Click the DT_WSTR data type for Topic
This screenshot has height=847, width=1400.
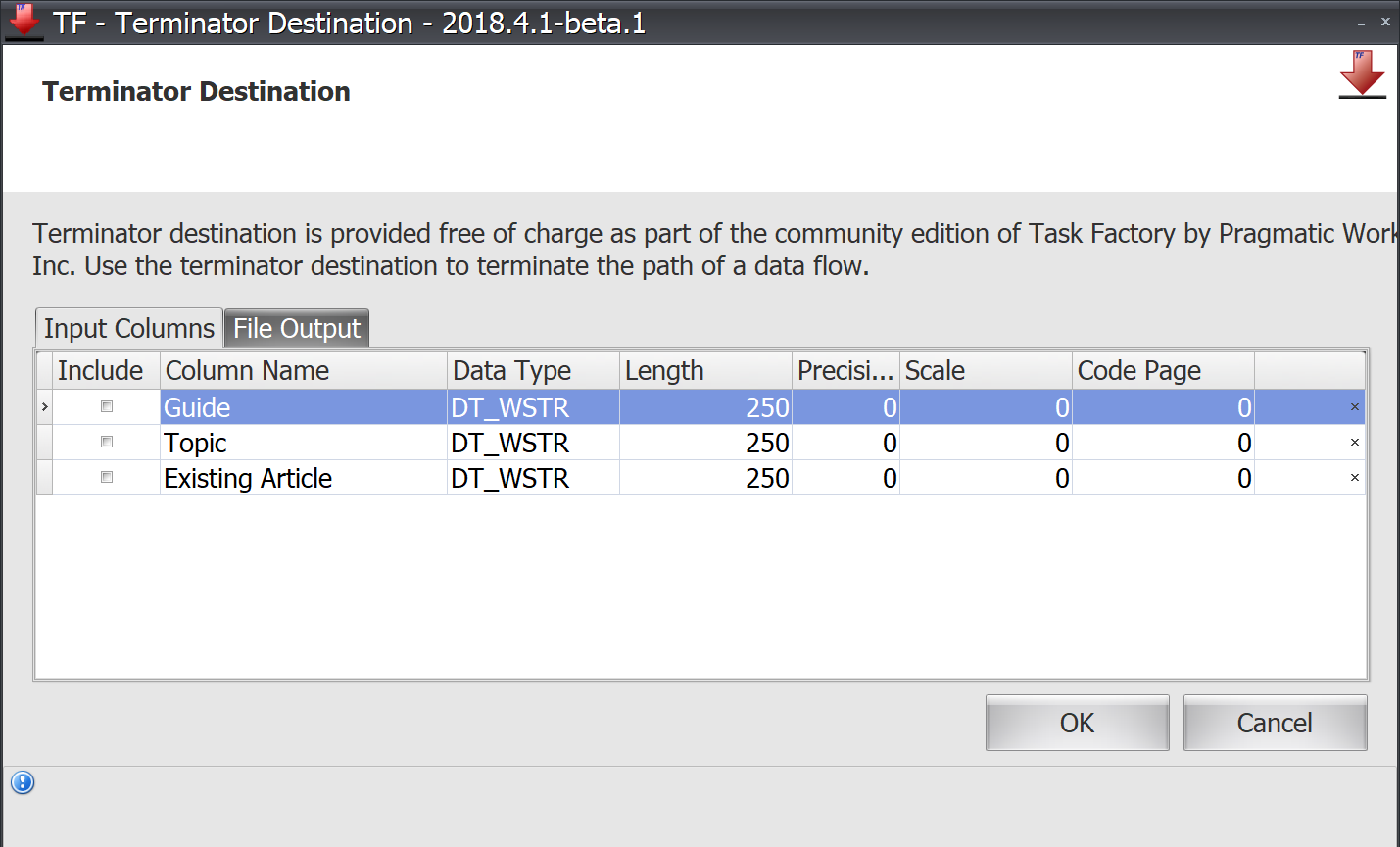coord(533,443)
